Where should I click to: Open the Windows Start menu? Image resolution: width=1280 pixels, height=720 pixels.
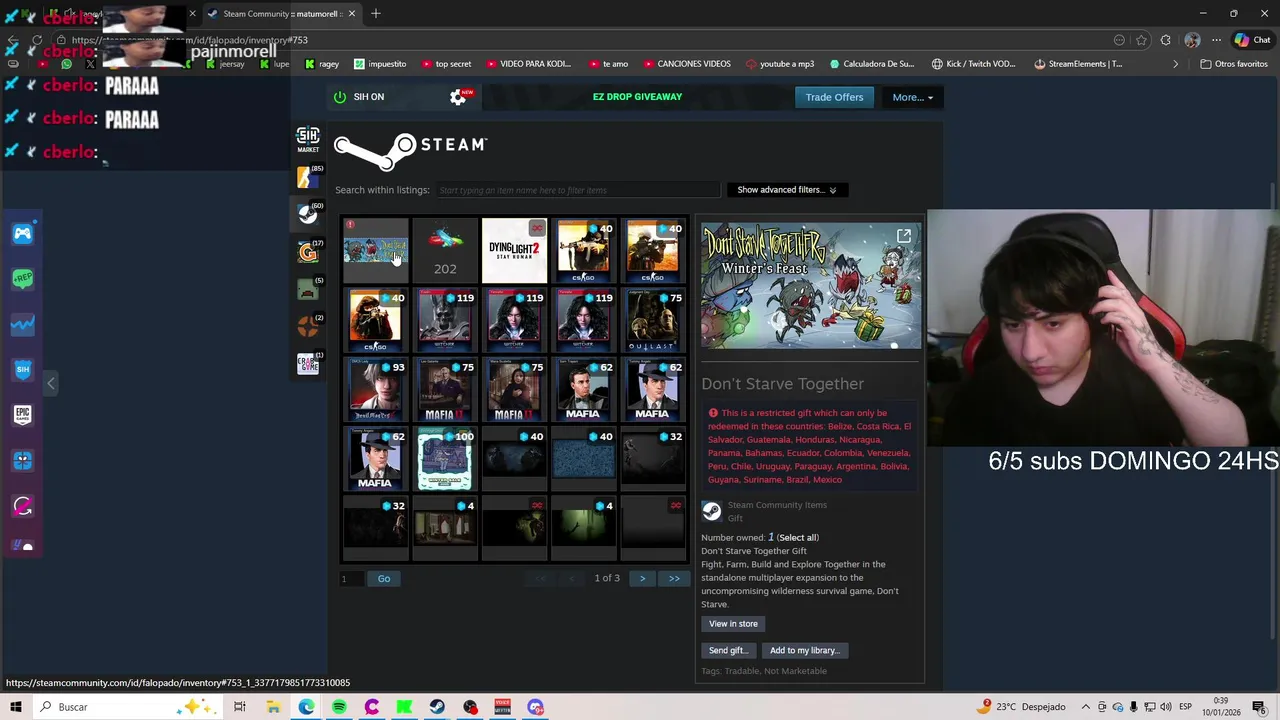pyautogui.click(x=15, y=707)
